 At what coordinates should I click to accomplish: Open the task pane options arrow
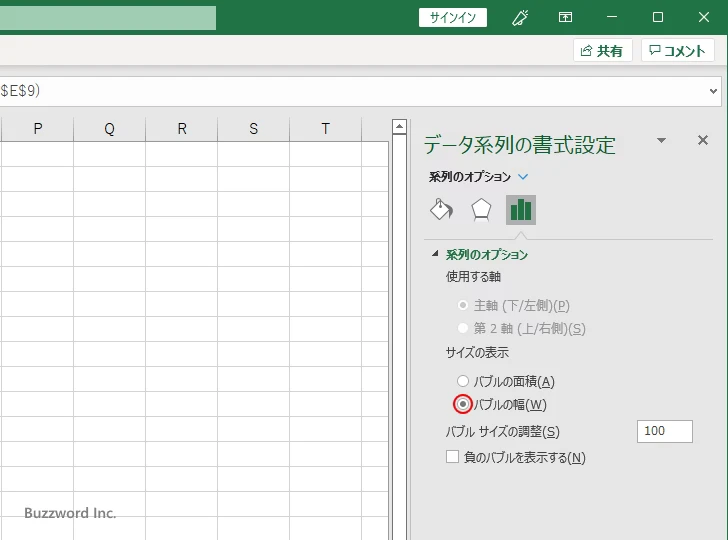pyautogui.click(x=661, y=141)
